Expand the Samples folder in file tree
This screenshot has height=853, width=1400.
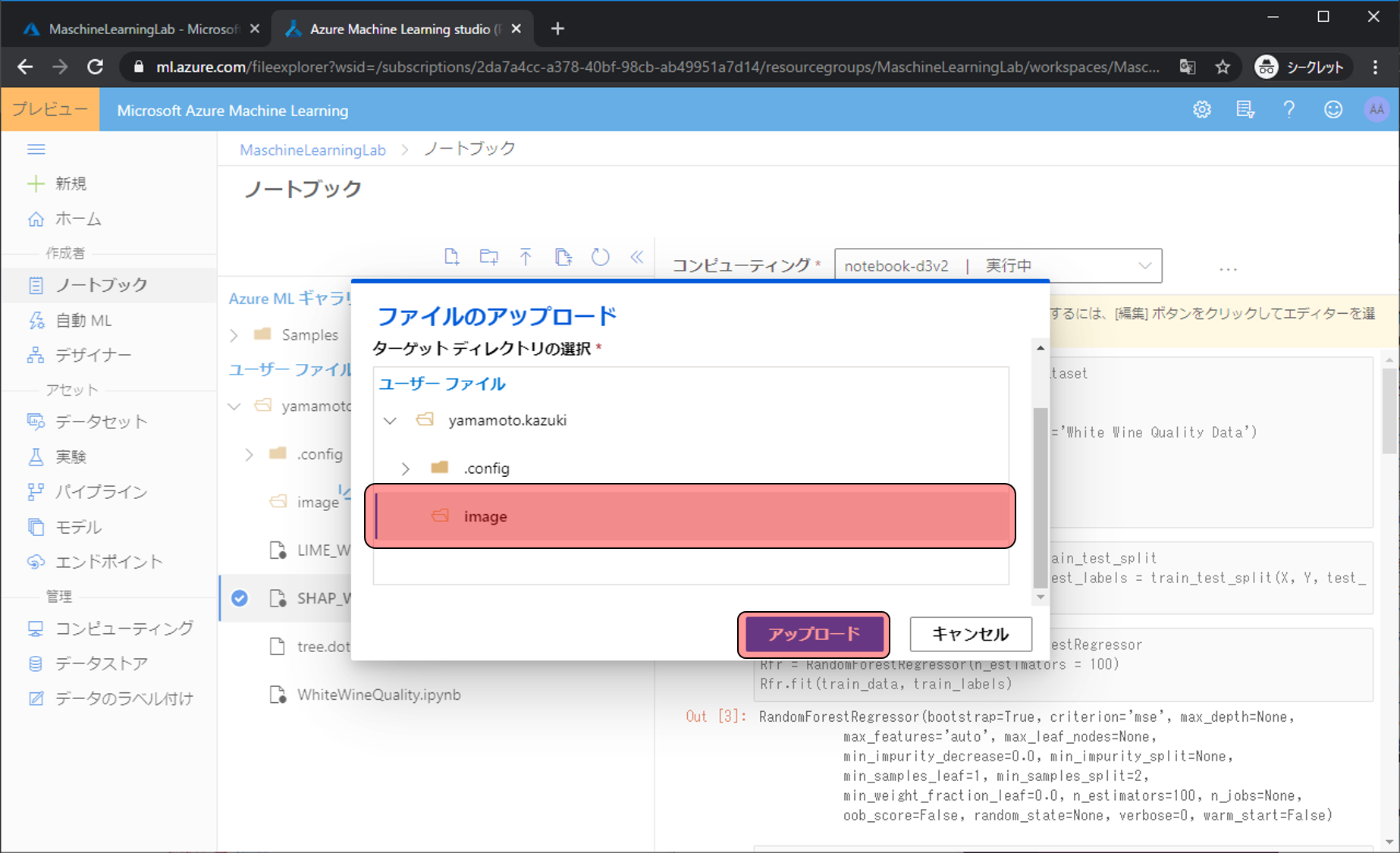[x=234, y=335]
